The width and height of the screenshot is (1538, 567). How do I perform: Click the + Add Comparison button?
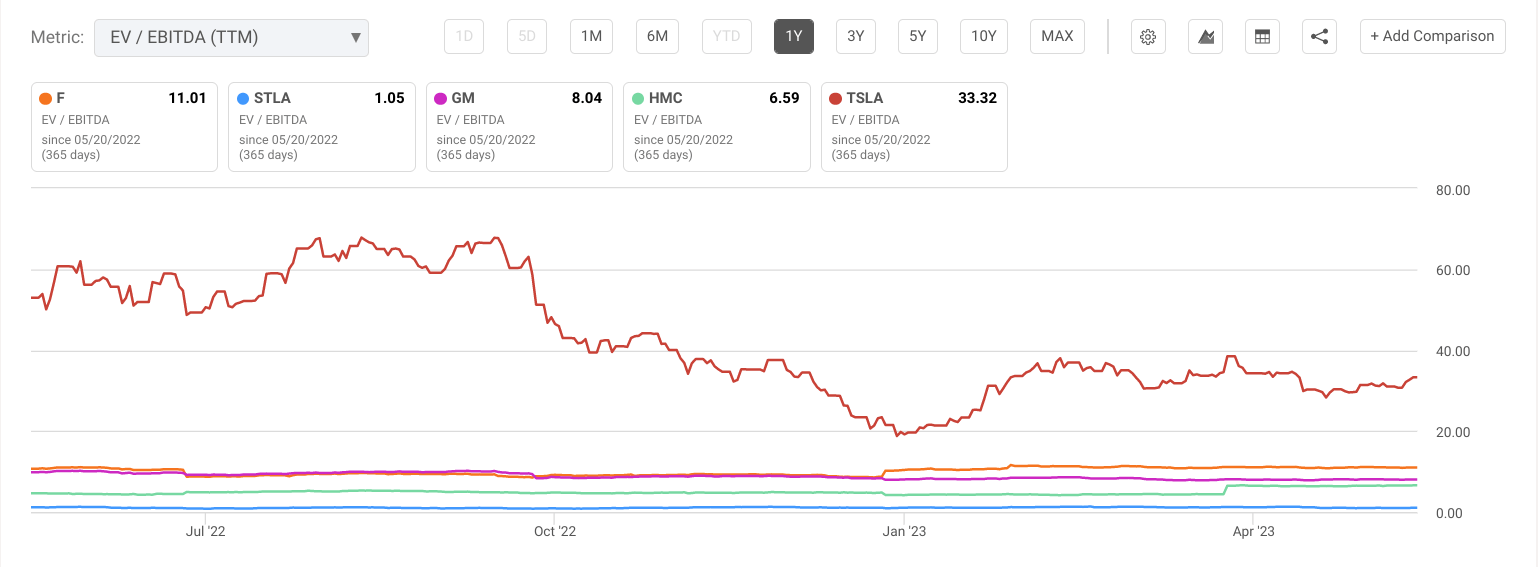click(x=1432, y=37)
